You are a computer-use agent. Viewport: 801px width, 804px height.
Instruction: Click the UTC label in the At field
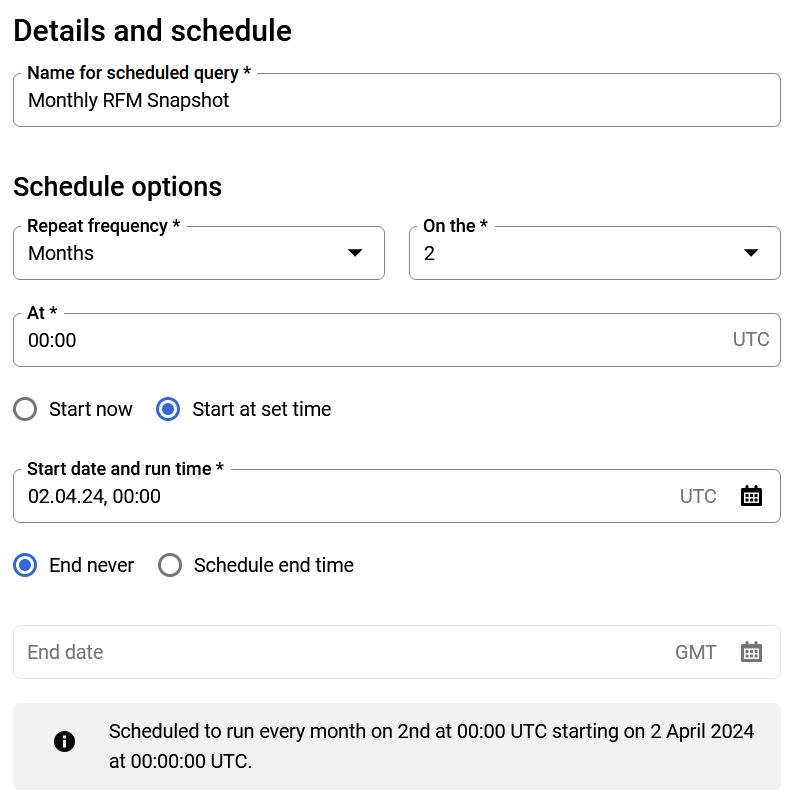pyautogui.click(x=751, y=339)
